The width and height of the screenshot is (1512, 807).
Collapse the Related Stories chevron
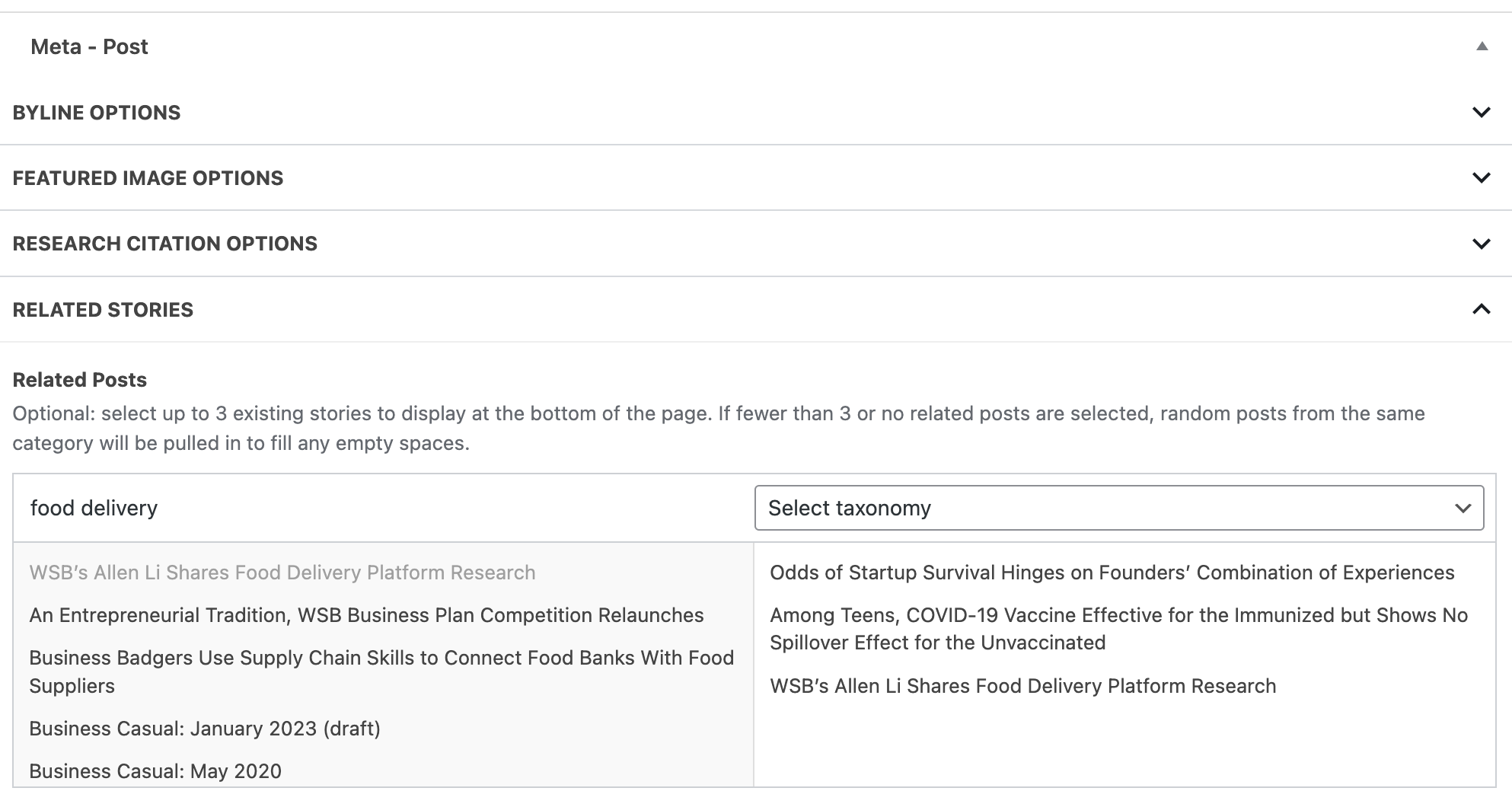pyautogui.click(x=1481, y=309)
